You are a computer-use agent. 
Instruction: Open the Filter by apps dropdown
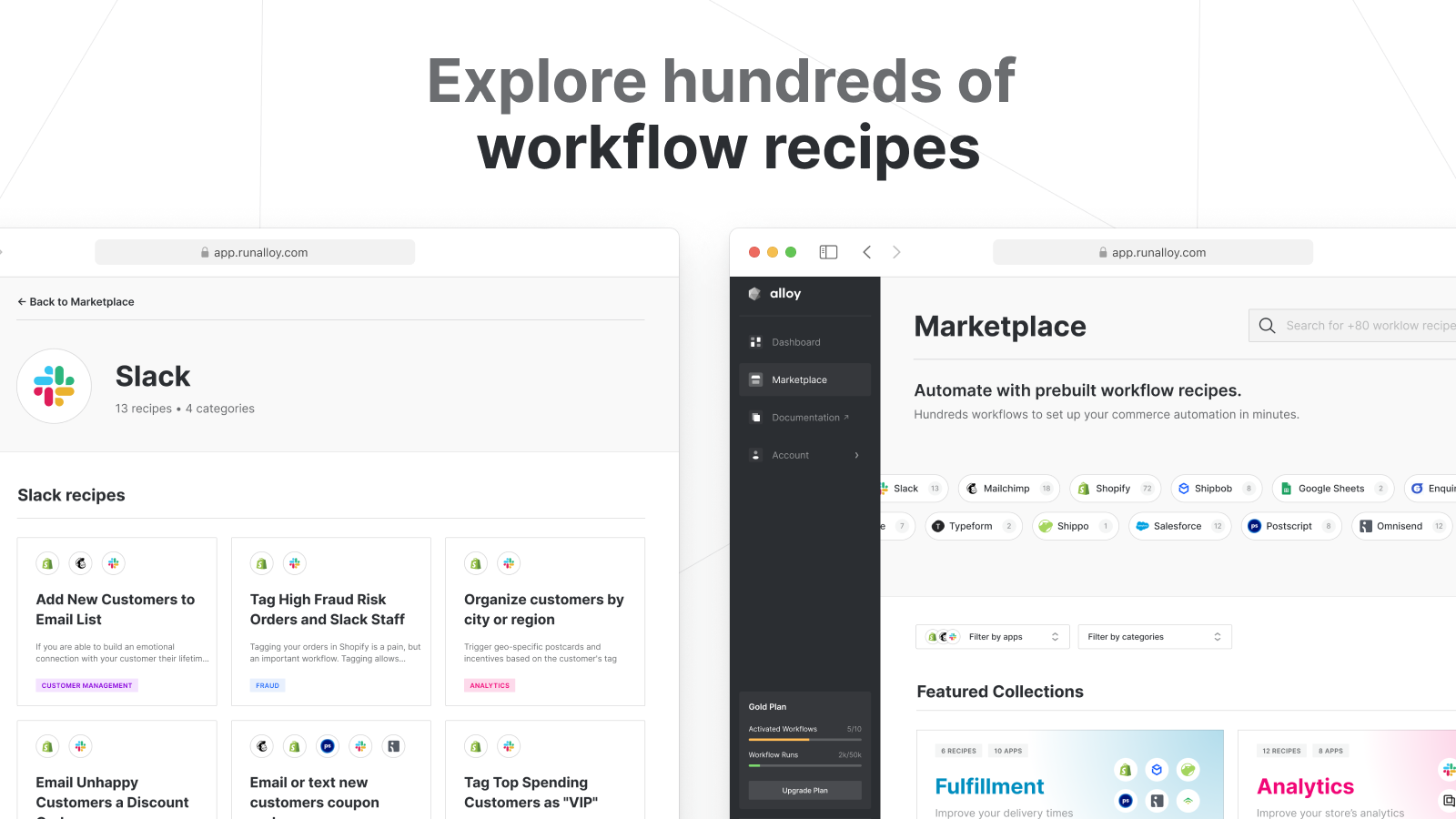coord(992,636)
